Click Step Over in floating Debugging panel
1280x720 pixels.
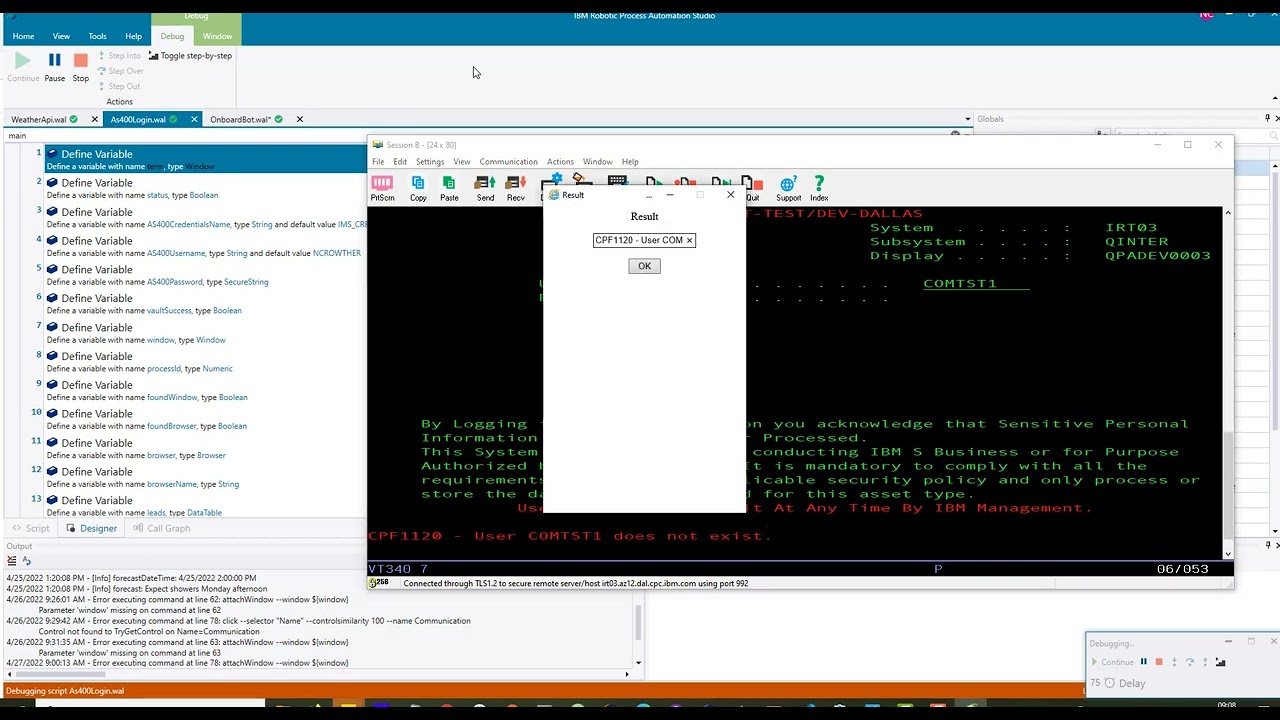point(1190,662)
